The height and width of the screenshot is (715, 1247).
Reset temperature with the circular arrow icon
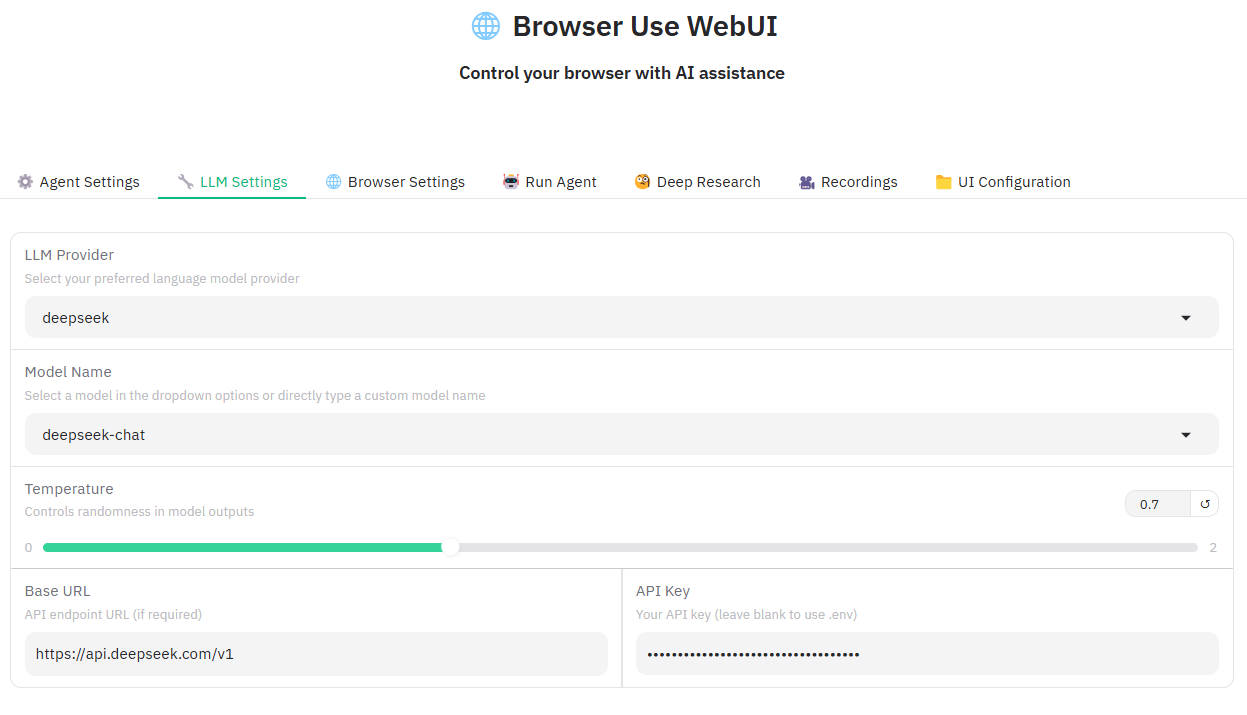coord(1205,504)
